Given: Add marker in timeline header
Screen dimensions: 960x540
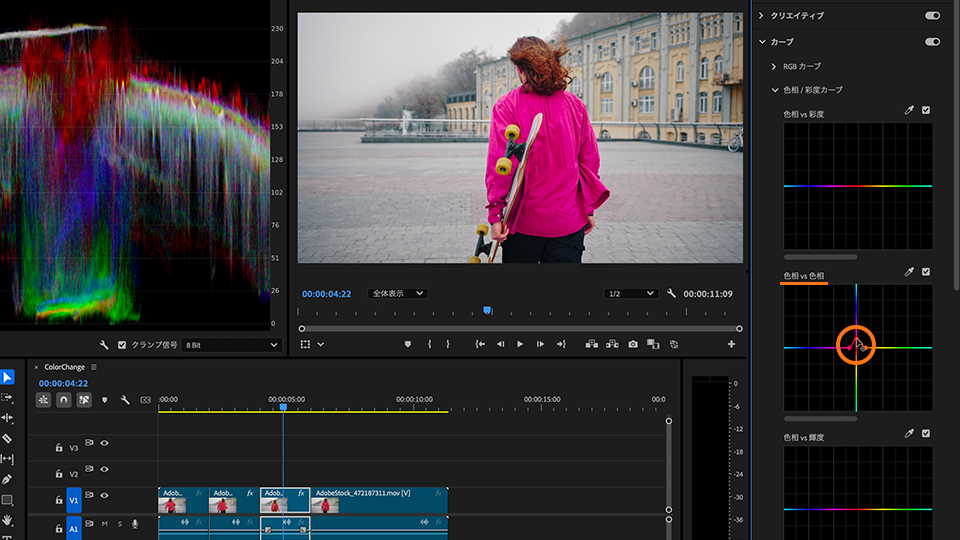Looking at the screenshot, I should (105, 400).
